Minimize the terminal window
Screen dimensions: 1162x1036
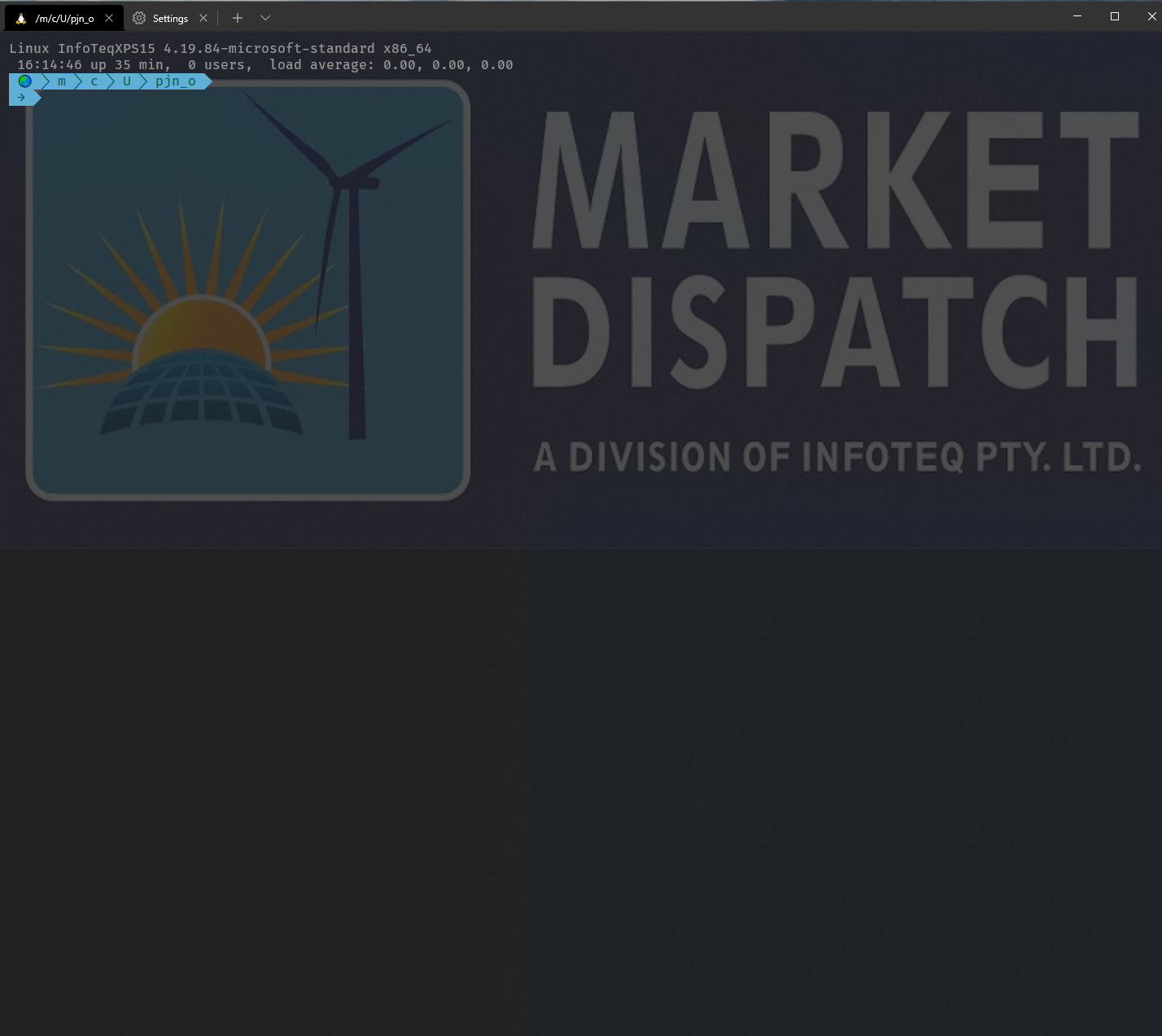pyautogui.click(x=1077, y=16)
